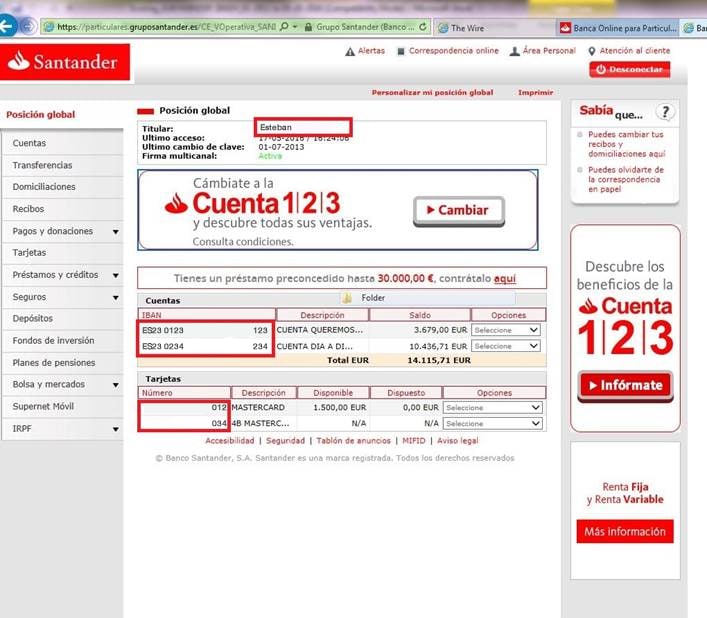Open the Alertas bell icon
The height and width of the screenshot is (618, 707).
(x=349, y=51)
